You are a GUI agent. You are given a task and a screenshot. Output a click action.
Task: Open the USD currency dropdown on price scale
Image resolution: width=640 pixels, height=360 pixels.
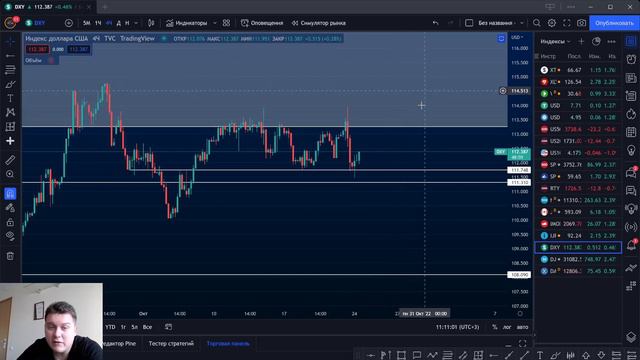pos(517,38)
